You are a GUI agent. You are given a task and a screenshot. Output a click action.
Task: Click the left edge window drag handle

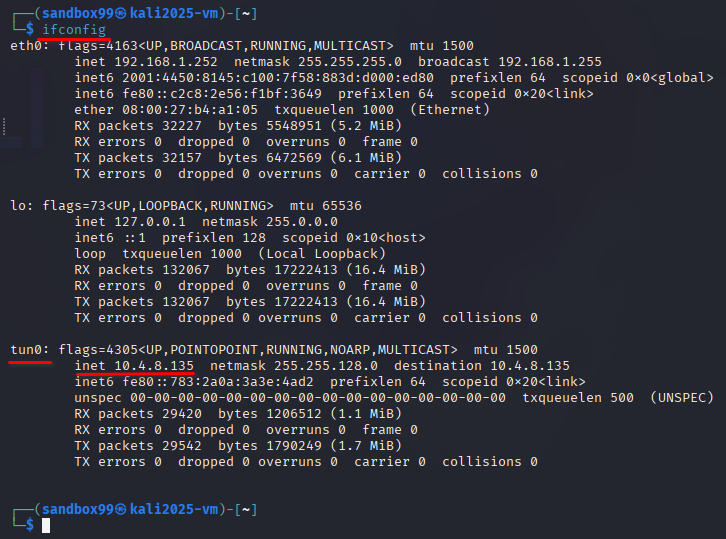(x=4, y=126)
